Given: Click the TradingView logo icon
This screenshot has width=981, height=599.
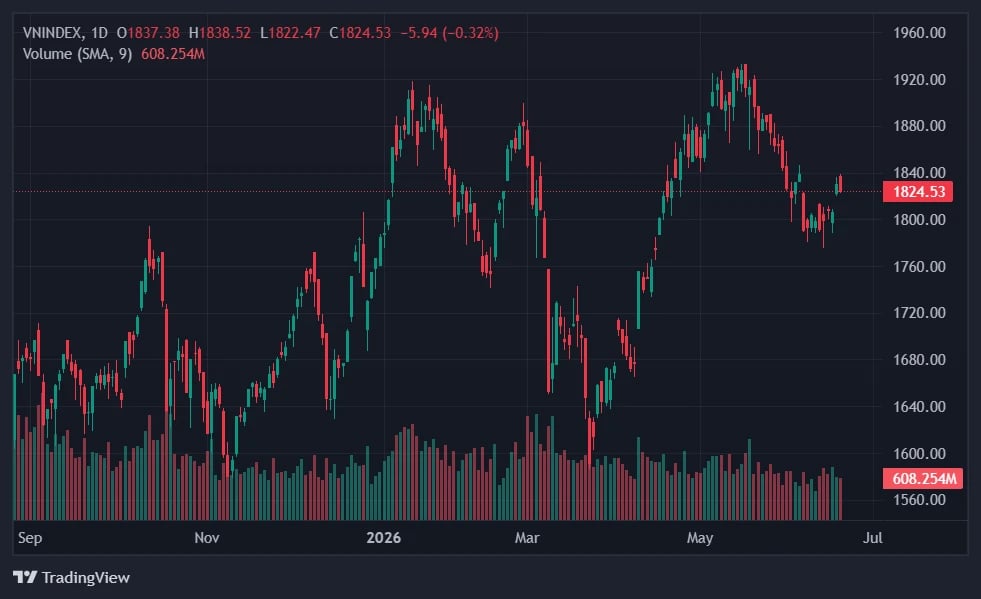Looking at the screenshot, I should click(x=25, y=576).
